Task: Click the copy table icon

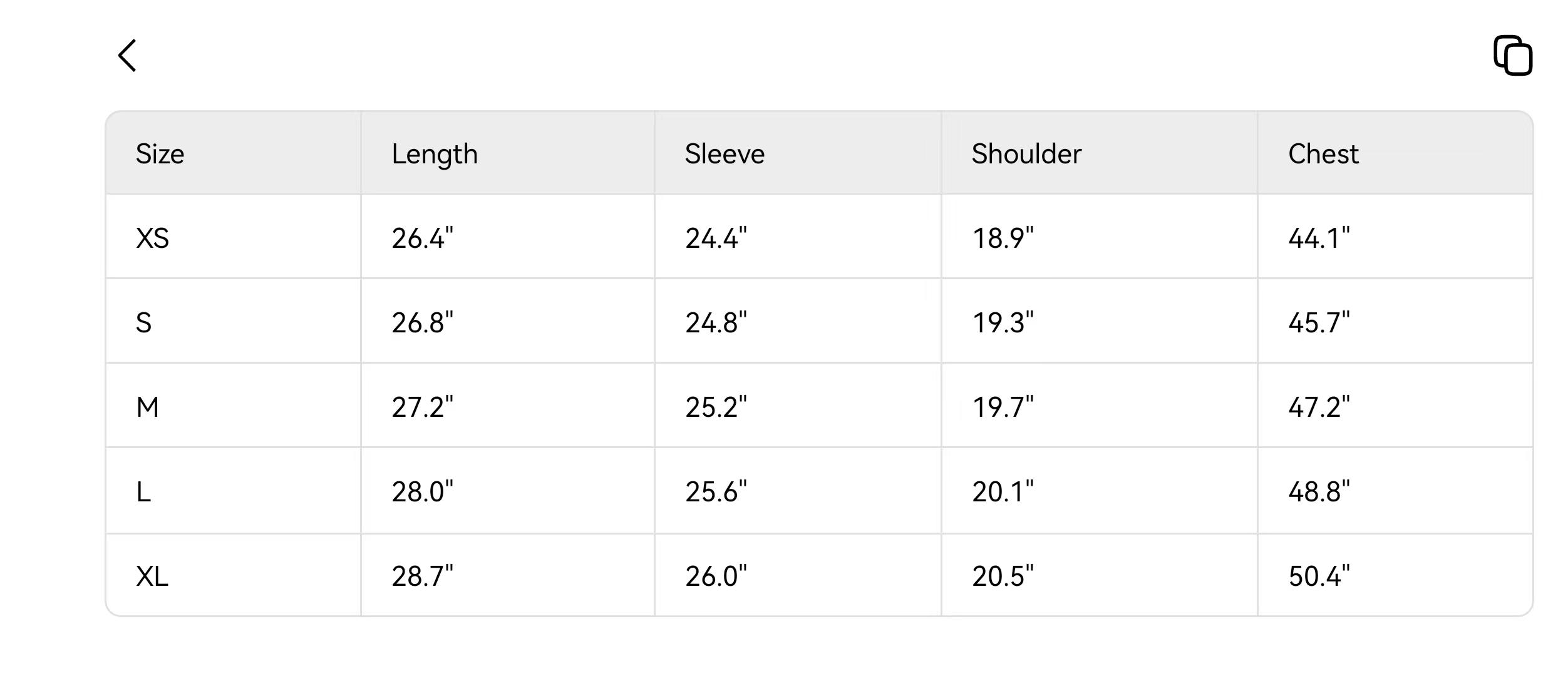Action: click(1512, 56)
